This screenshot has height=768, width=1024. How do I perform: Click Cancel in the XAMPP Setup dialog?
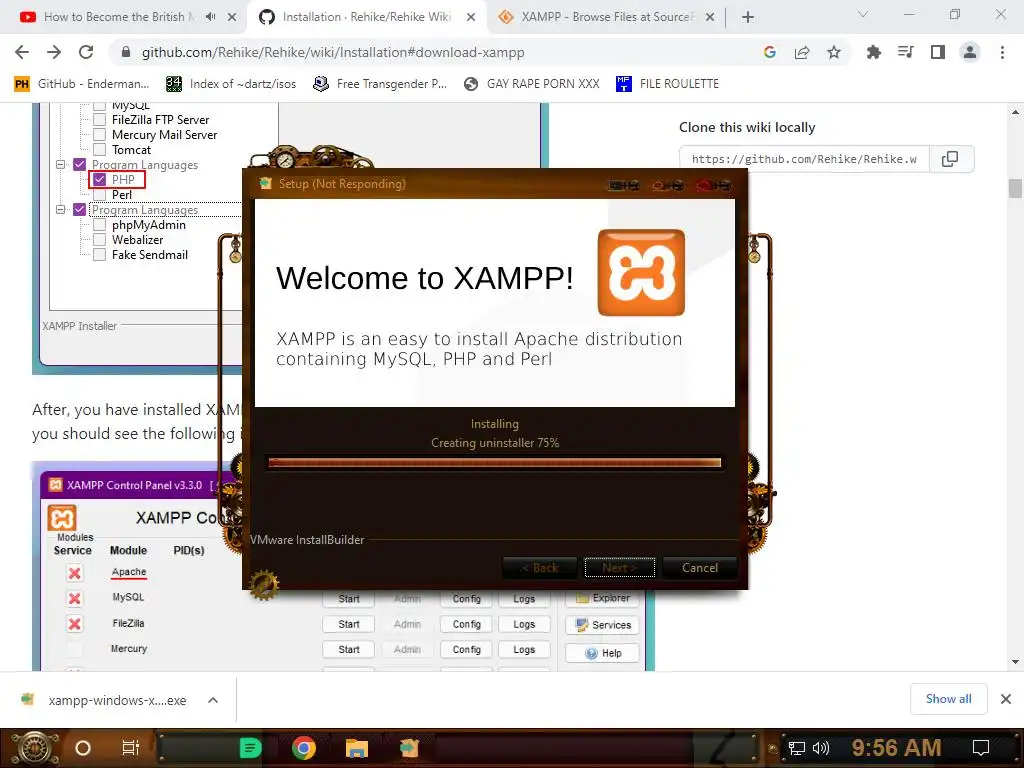tap(699, 568)
